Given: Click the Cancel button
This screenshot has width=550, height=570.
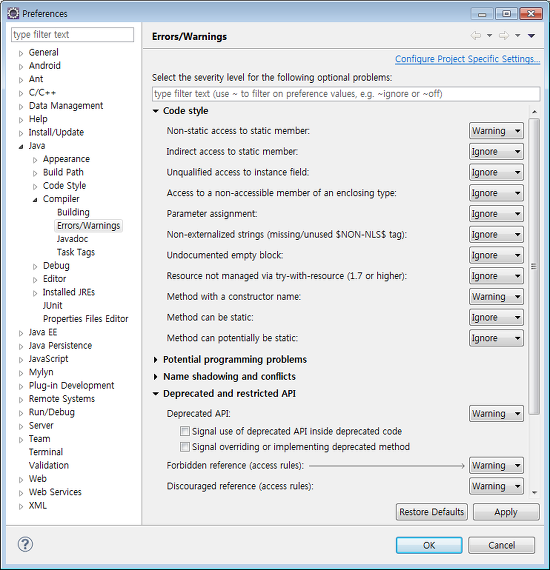Looking at the screenshot, I should point(501,545).
